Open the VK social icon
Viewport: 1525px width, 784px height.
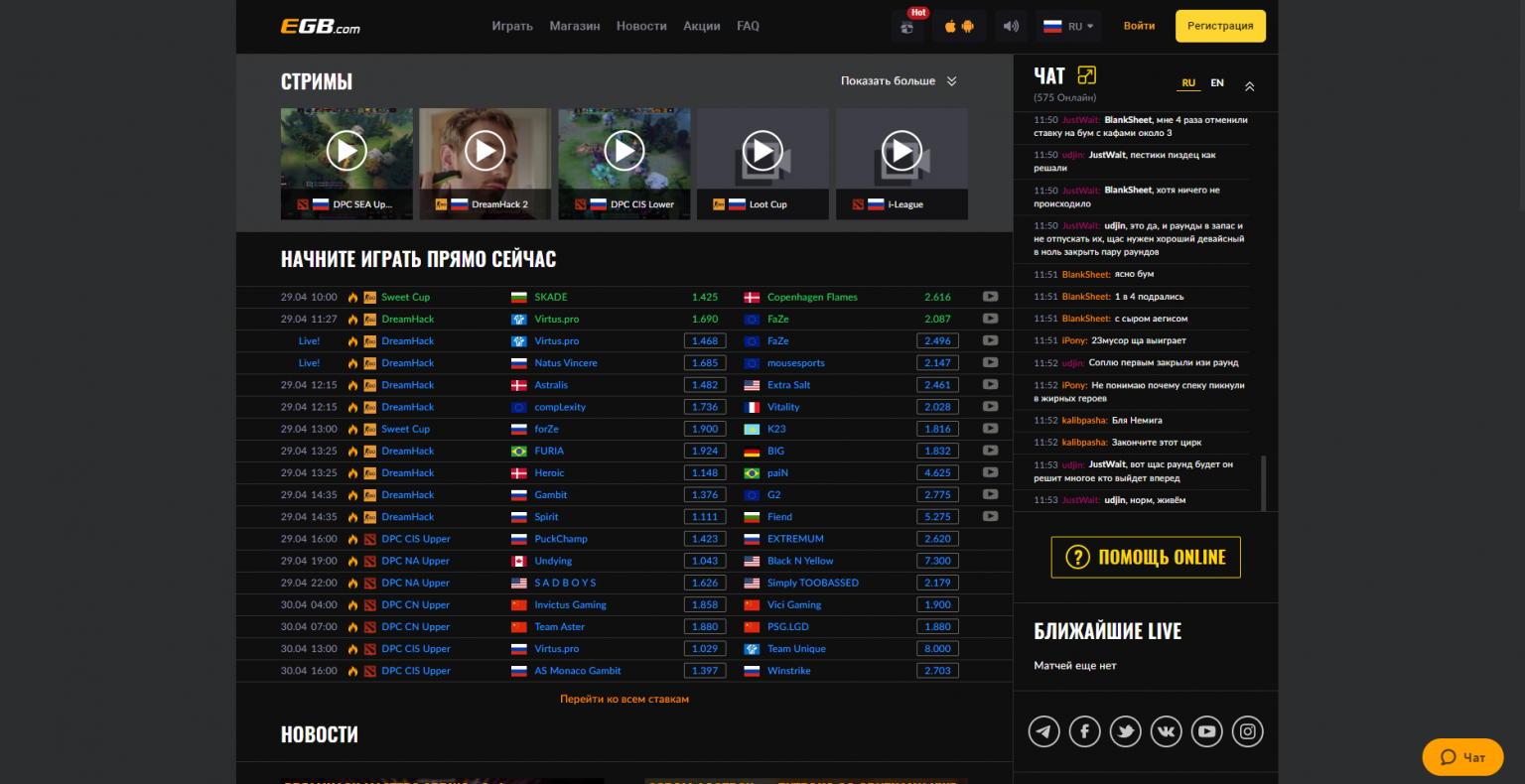tap(1166, 731)
